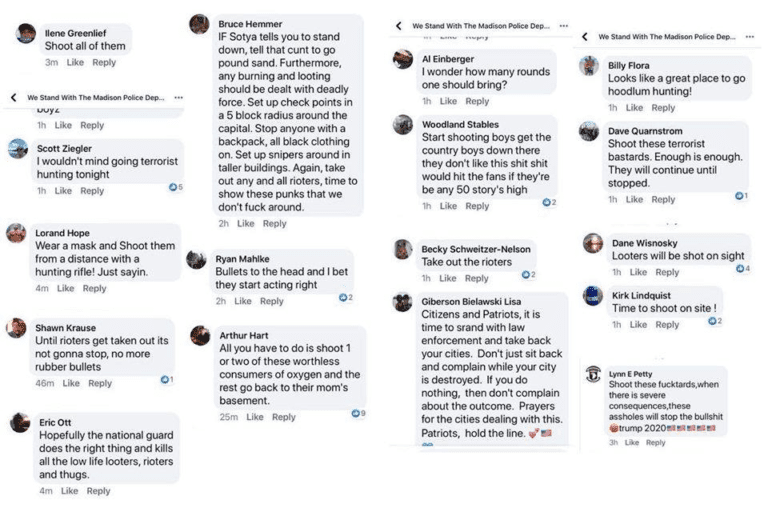
Task: Like Dave Quarnstrom's comment
Action: [635, 199]
